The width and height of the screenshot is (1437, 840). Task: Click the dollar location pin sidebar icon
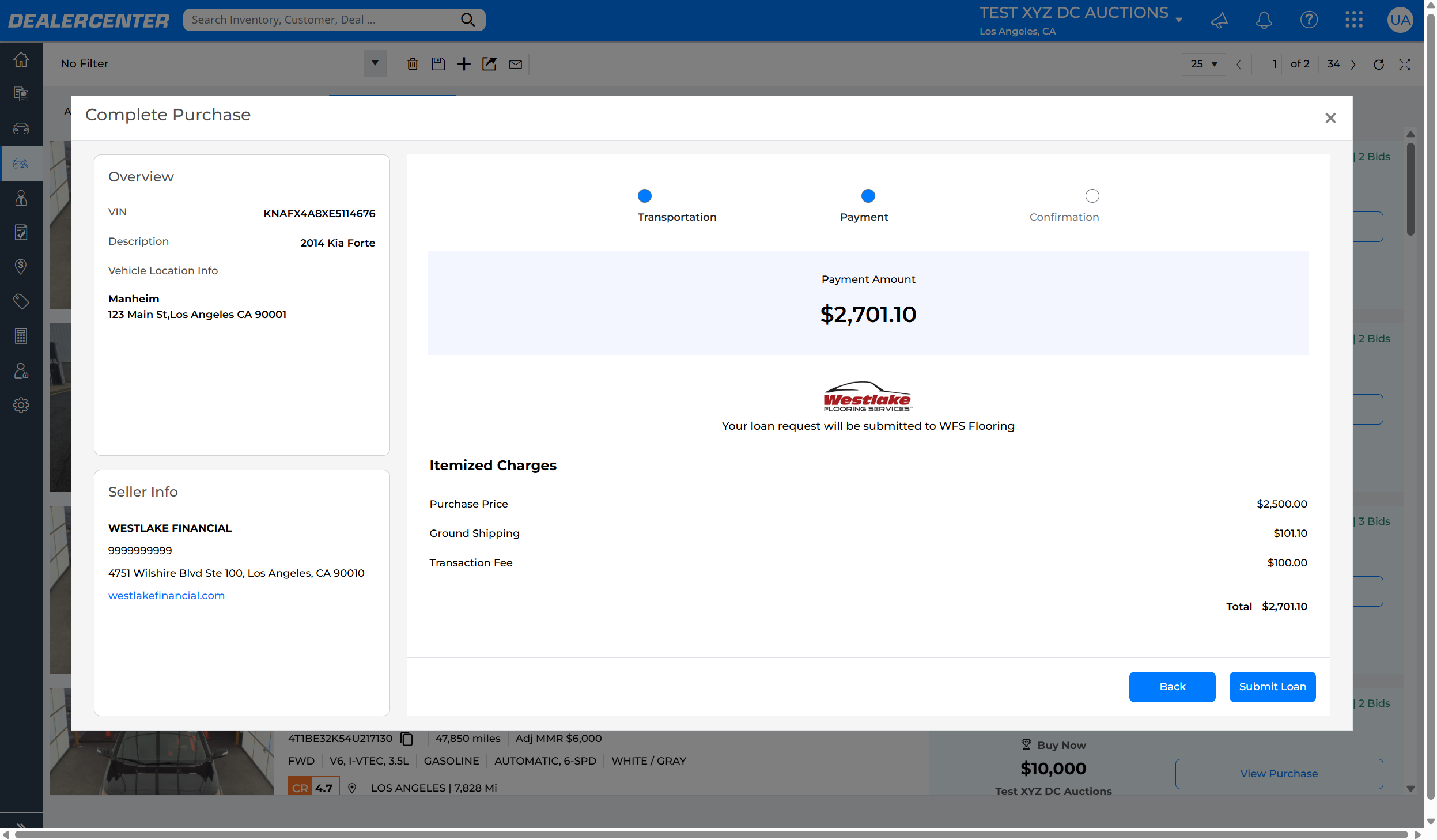tap(21, 266)
